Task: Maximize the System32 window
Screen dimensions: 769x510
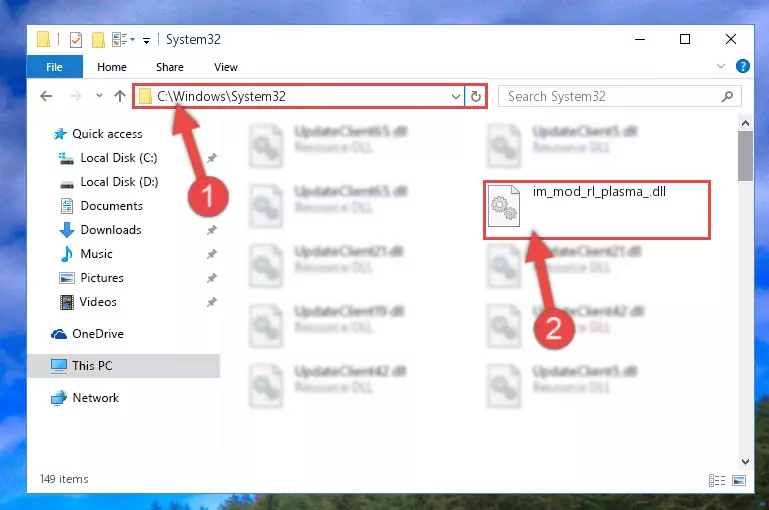Action: (685, 39)
